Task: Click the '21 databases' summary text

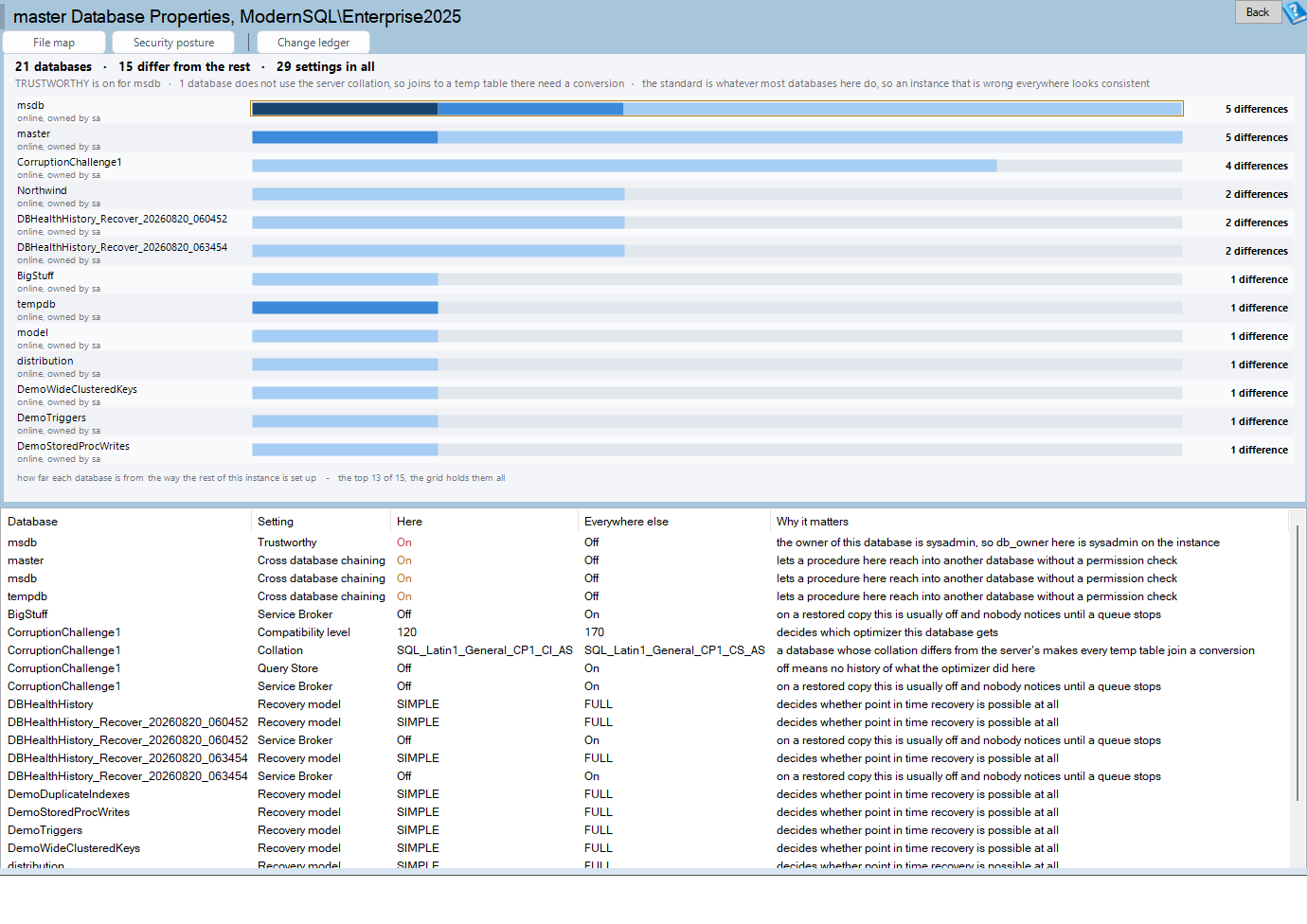Action: point(53,66)
